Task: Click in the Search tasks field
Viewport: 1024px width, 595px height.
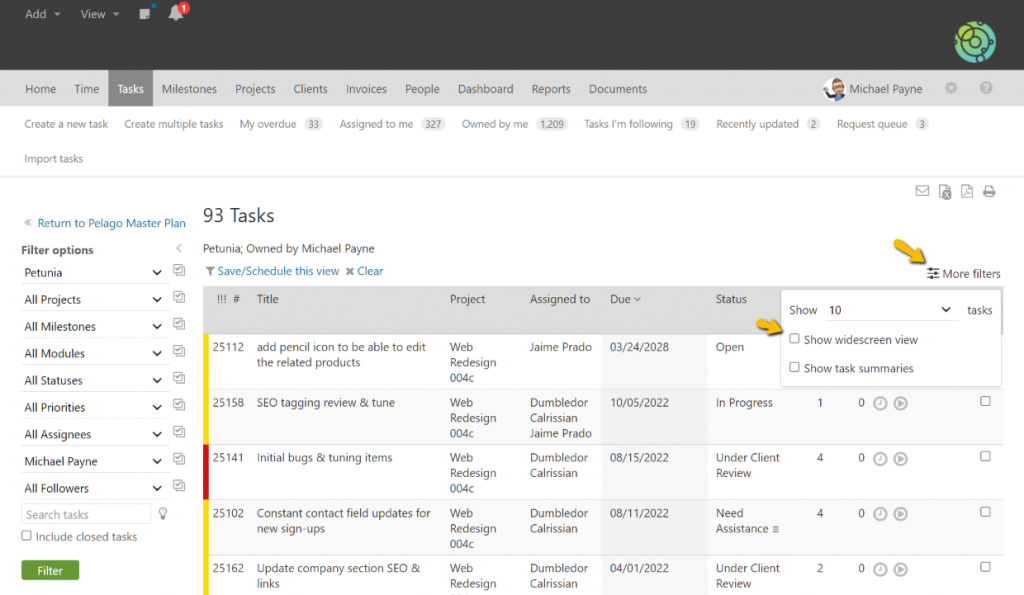Action: pos(86,514)
